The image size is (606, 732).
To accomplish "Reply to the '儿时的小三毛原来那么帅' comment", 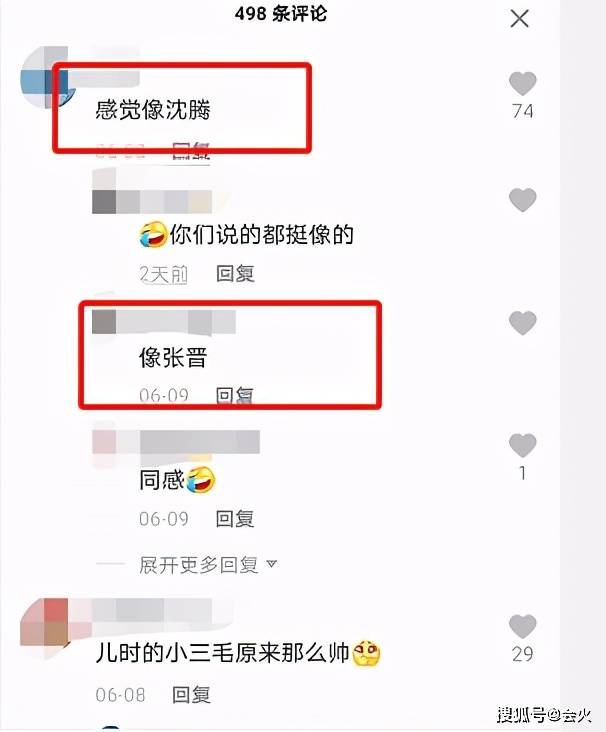I will pyautogui.click(x=191, y=695).
